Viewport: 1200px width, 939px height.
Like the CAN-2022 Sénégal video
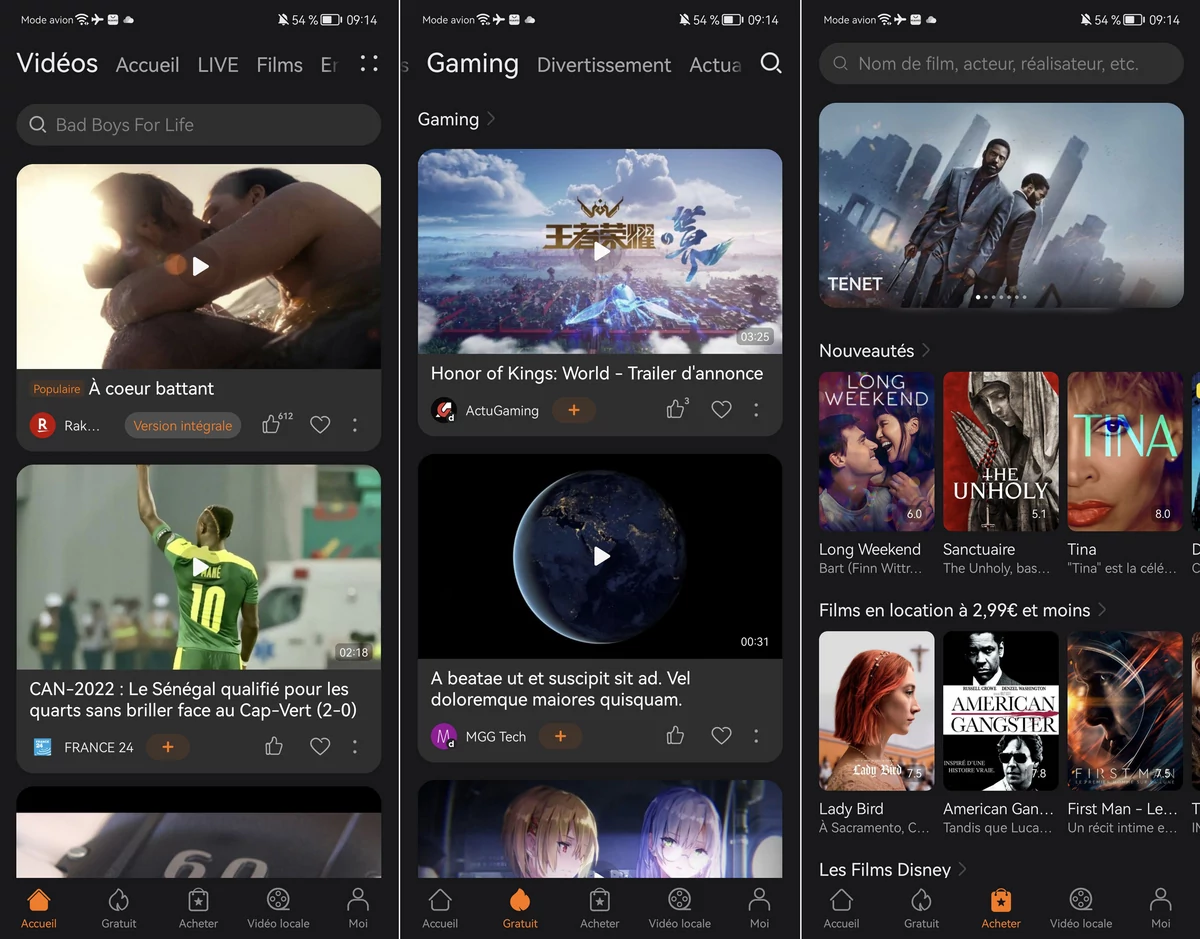coord(273,746)
